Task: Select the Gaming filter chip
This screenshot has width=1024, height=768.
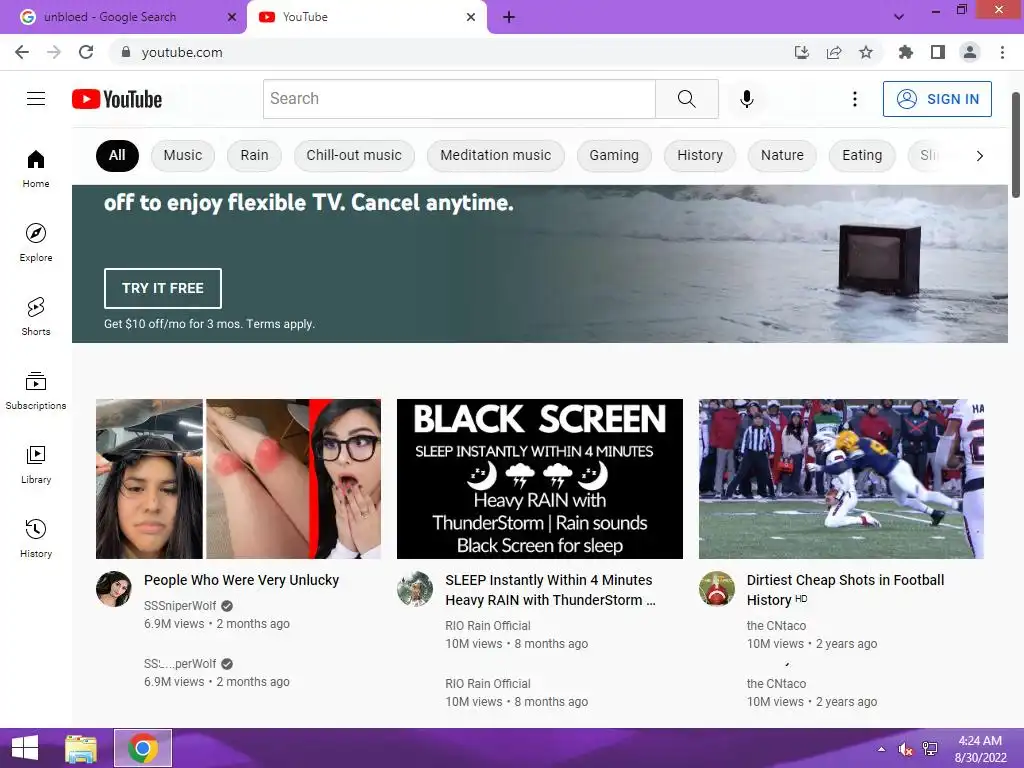Action: pos(614,155)
